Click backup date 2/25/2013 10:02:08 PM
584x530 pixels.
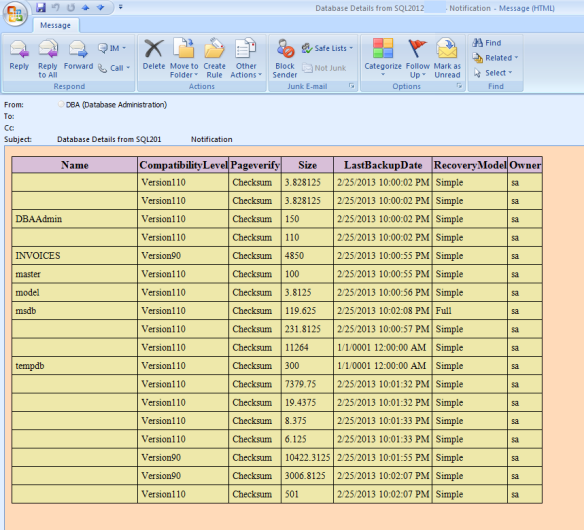(x=383, y=311)
